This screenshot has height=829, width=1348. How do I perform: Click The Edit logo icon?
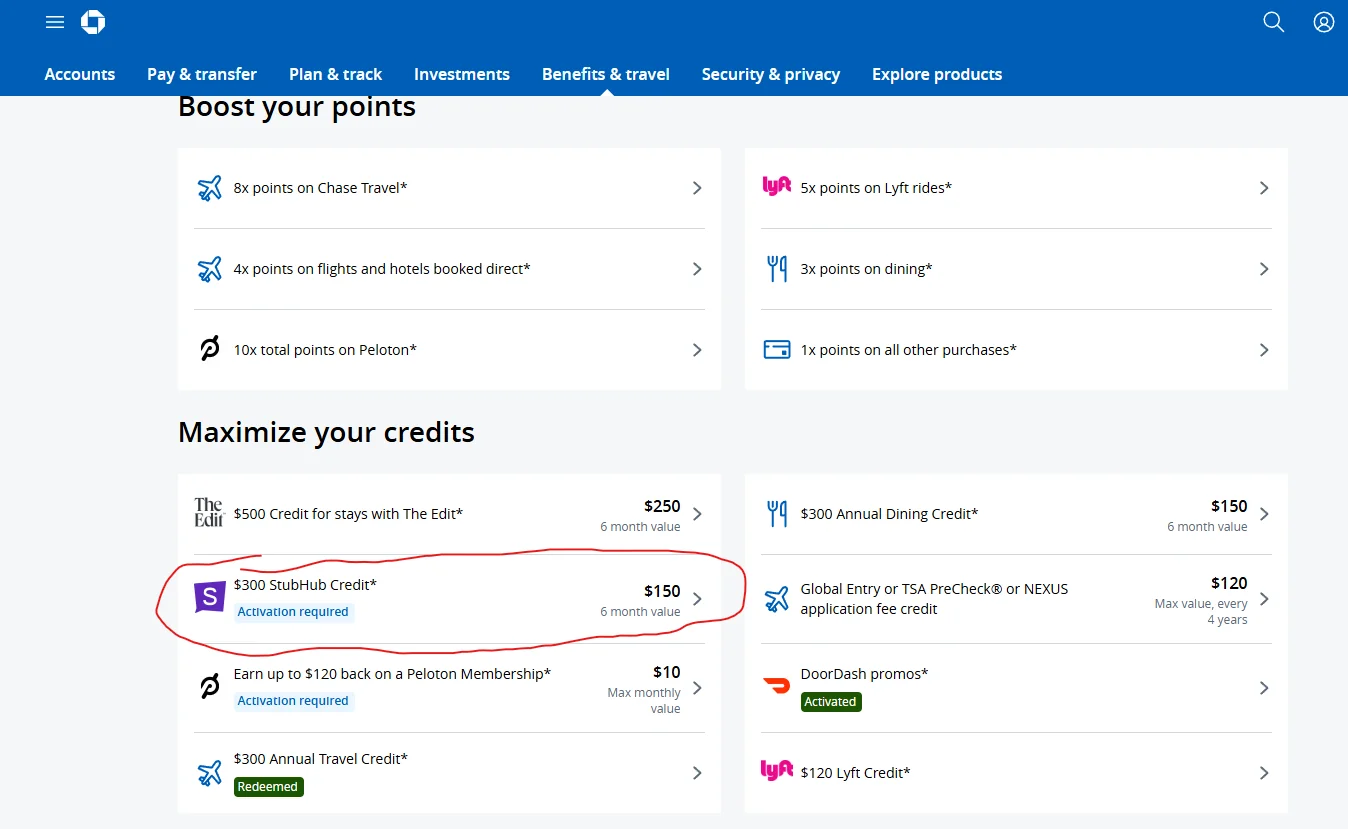208,513
